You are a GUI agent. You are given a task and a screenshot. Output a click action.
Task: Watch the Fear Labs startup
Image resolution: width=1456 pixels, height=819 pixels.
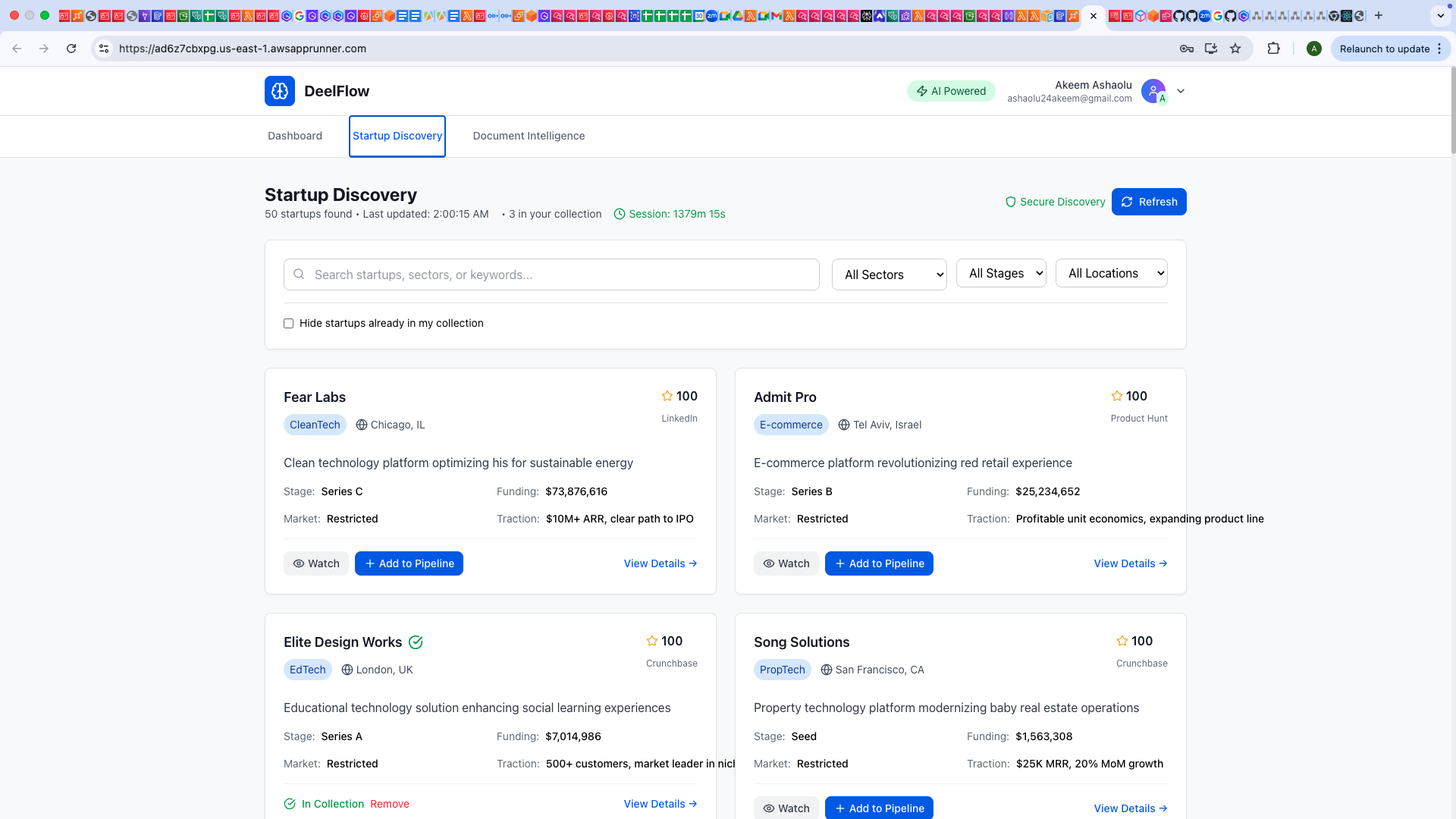tap(316, 563)
